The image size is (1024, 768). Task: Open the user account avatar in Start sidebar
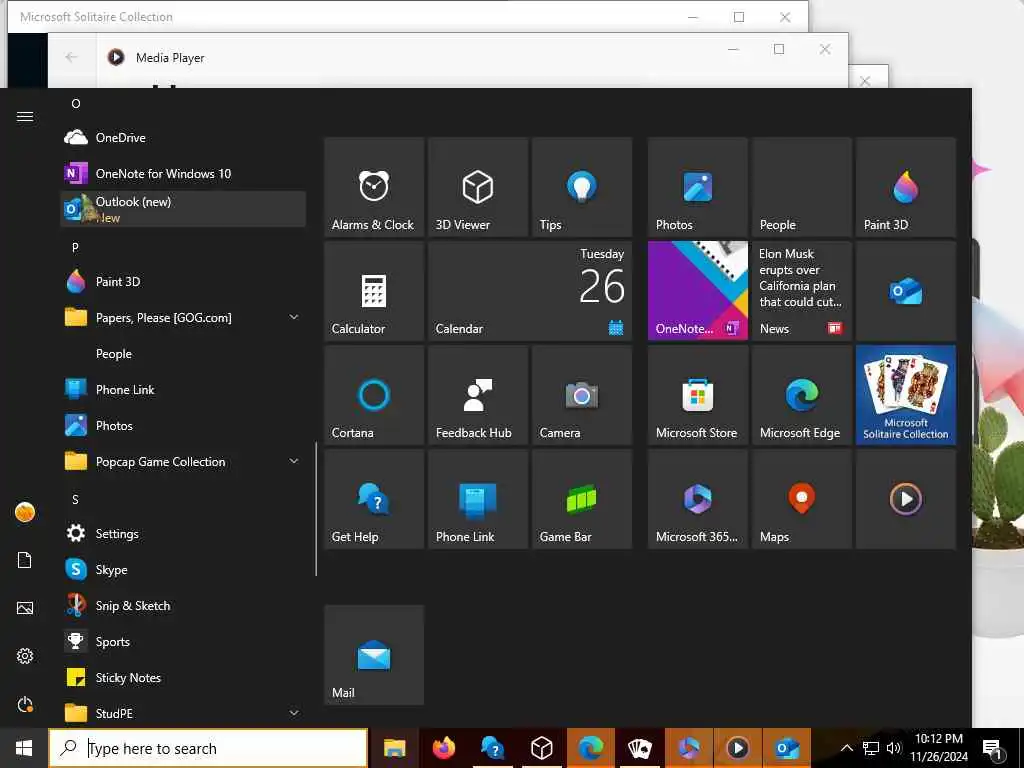[25, 512]
